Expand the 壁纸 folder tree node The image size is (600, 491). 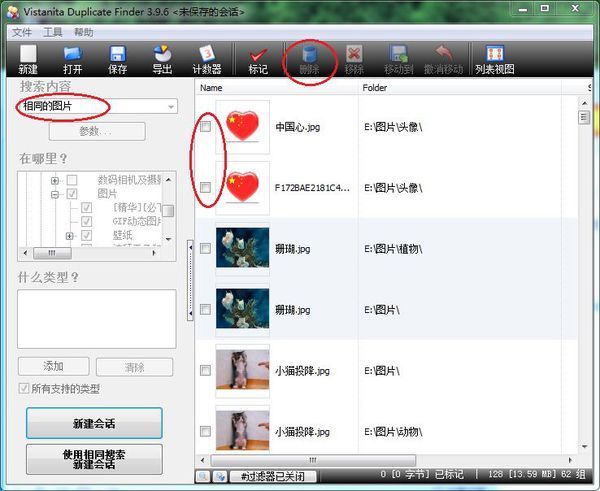pos(71,236)
